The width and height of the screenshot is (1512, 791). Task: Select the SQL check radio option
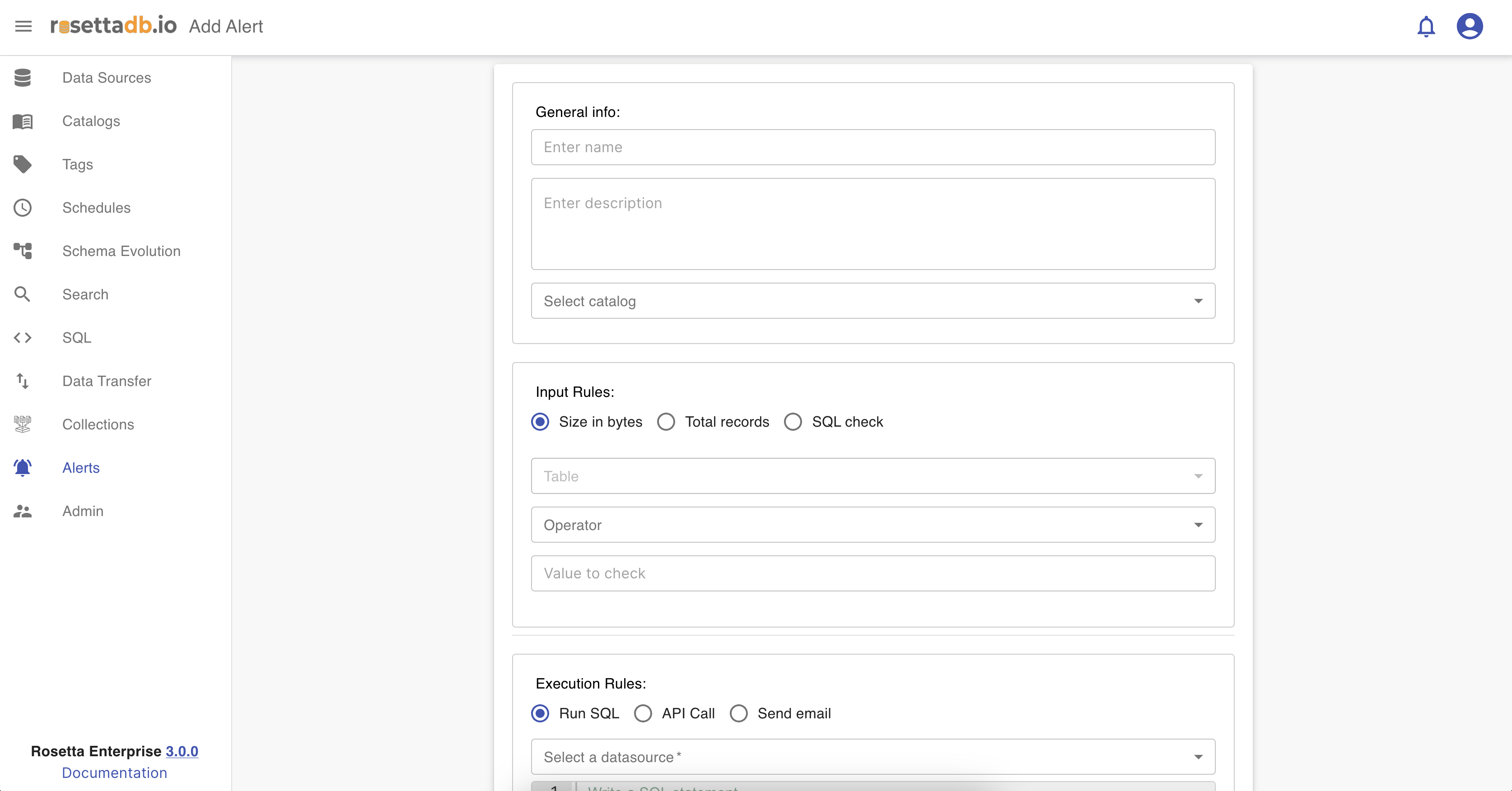coord(793,422)
